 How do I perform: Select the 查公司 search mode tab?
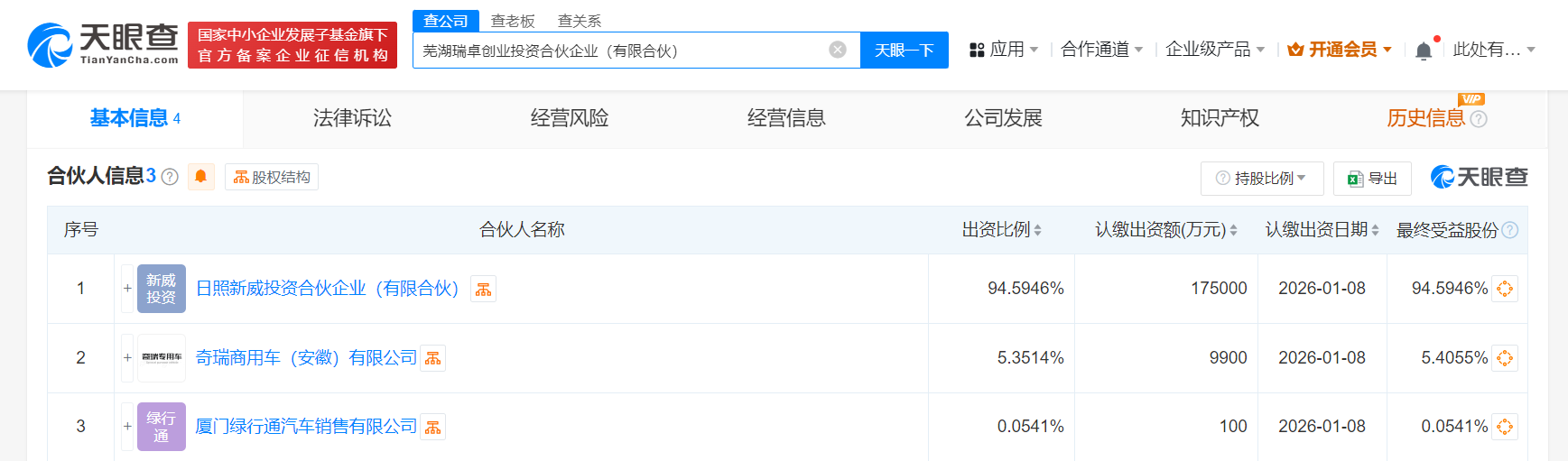446,21
